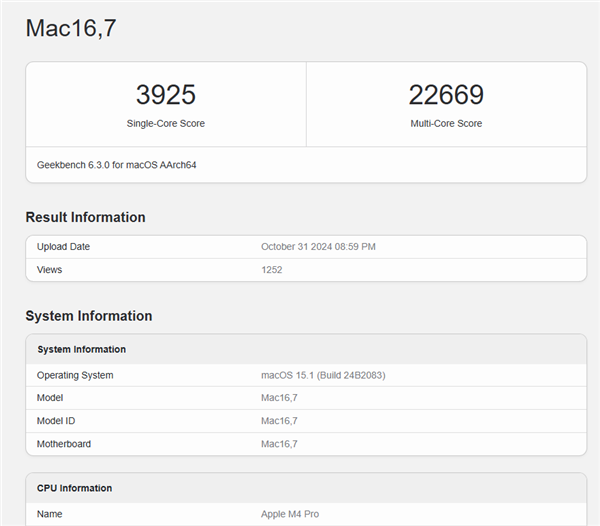Image resolution: width=600 pixels, height=526 pixels.
Task: Click the Single-Core Score label
Action: click(165, 124)
